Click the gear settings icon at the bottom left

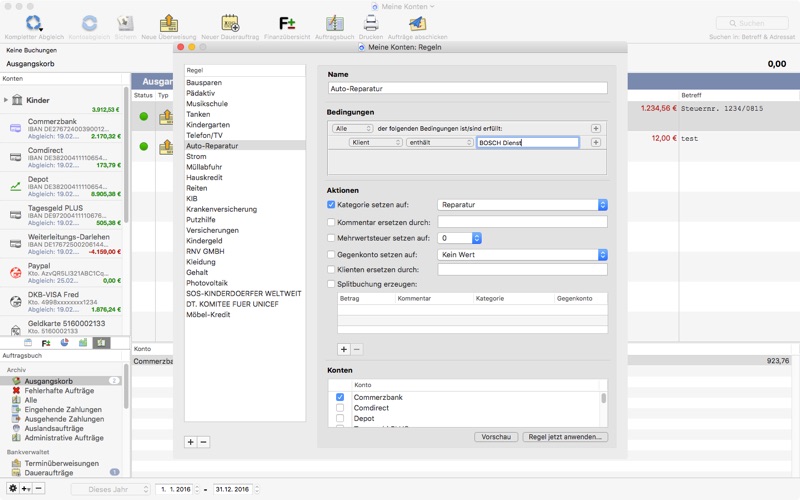pos(13,488)
